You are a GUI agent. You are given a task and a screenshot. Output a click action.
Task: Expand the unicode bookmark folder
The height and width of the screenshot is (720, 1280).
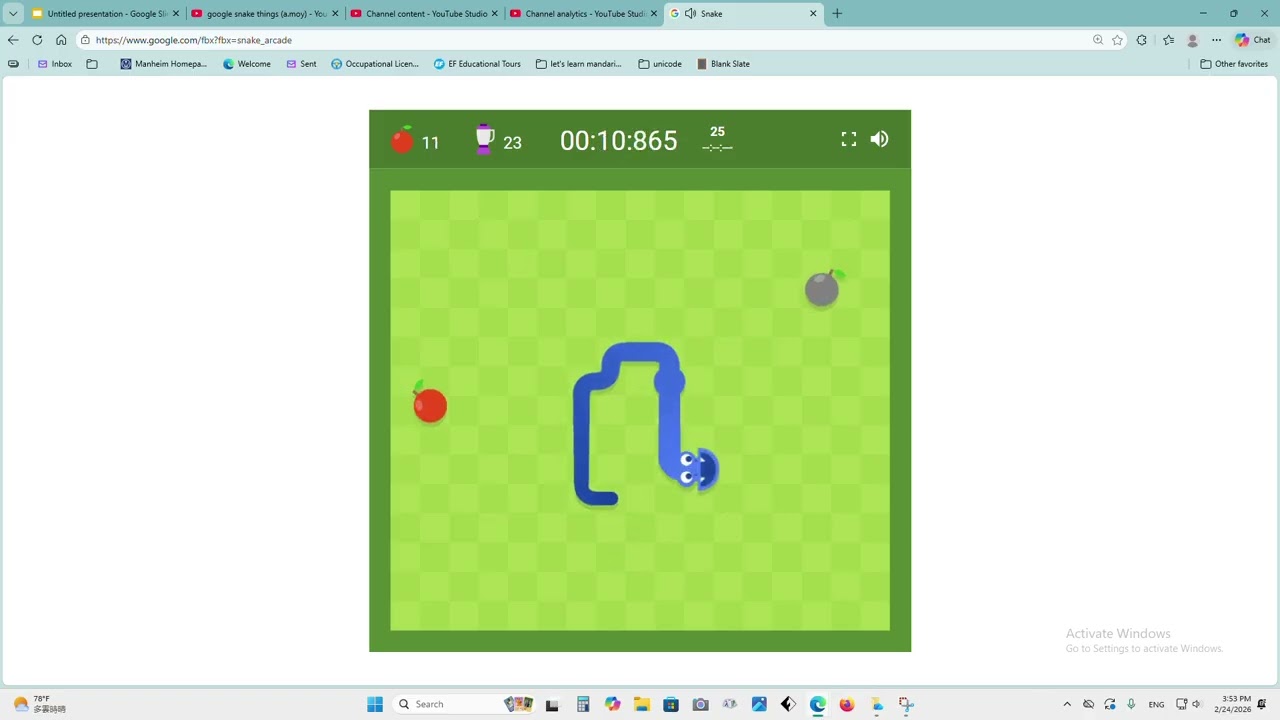[660, 64]
